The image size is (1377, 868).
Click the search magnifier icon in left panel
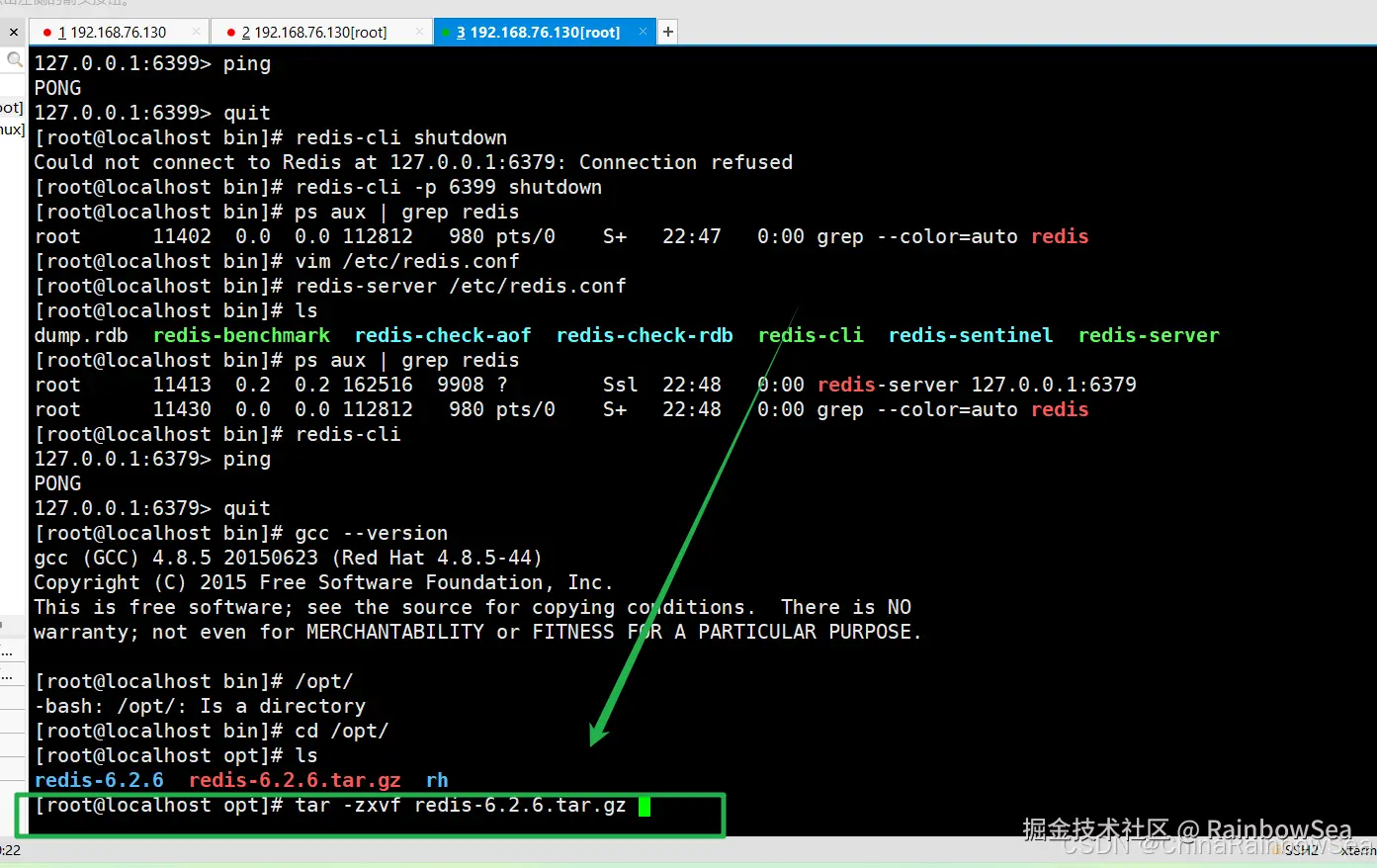click(14, 60)
